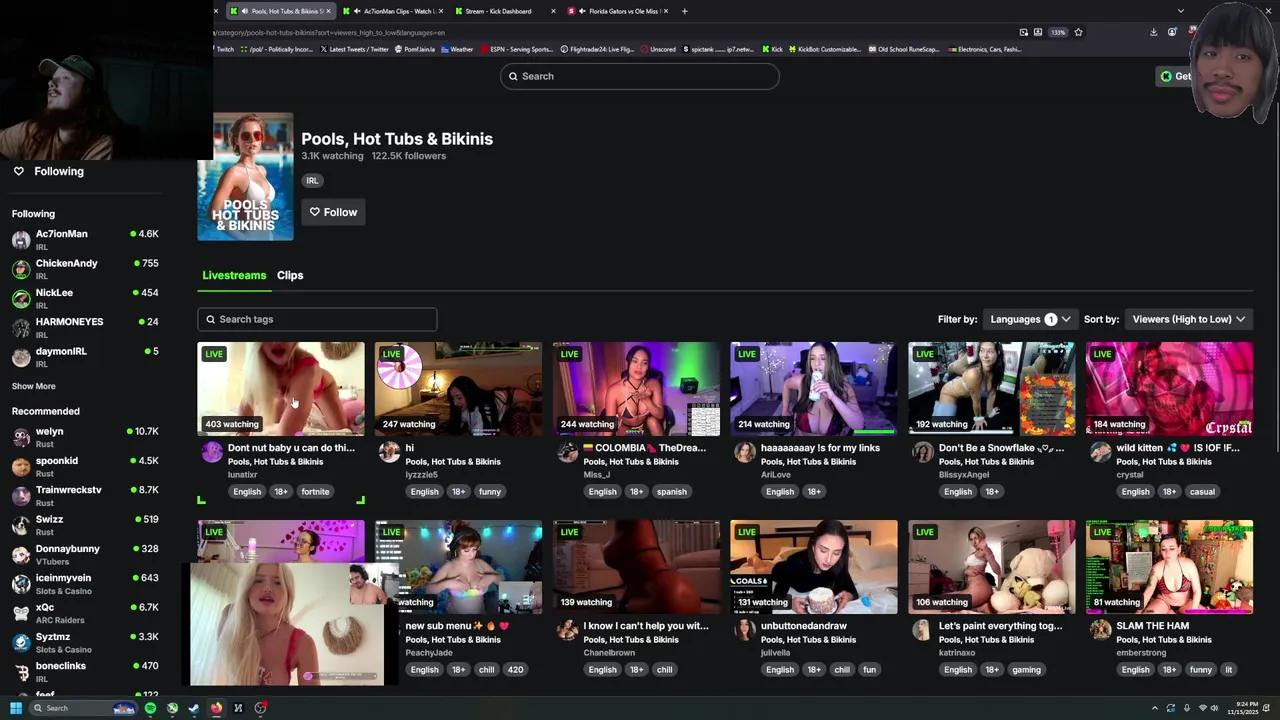
Task: Open crystal's streamer avatar
Action: click(1100, 453)
